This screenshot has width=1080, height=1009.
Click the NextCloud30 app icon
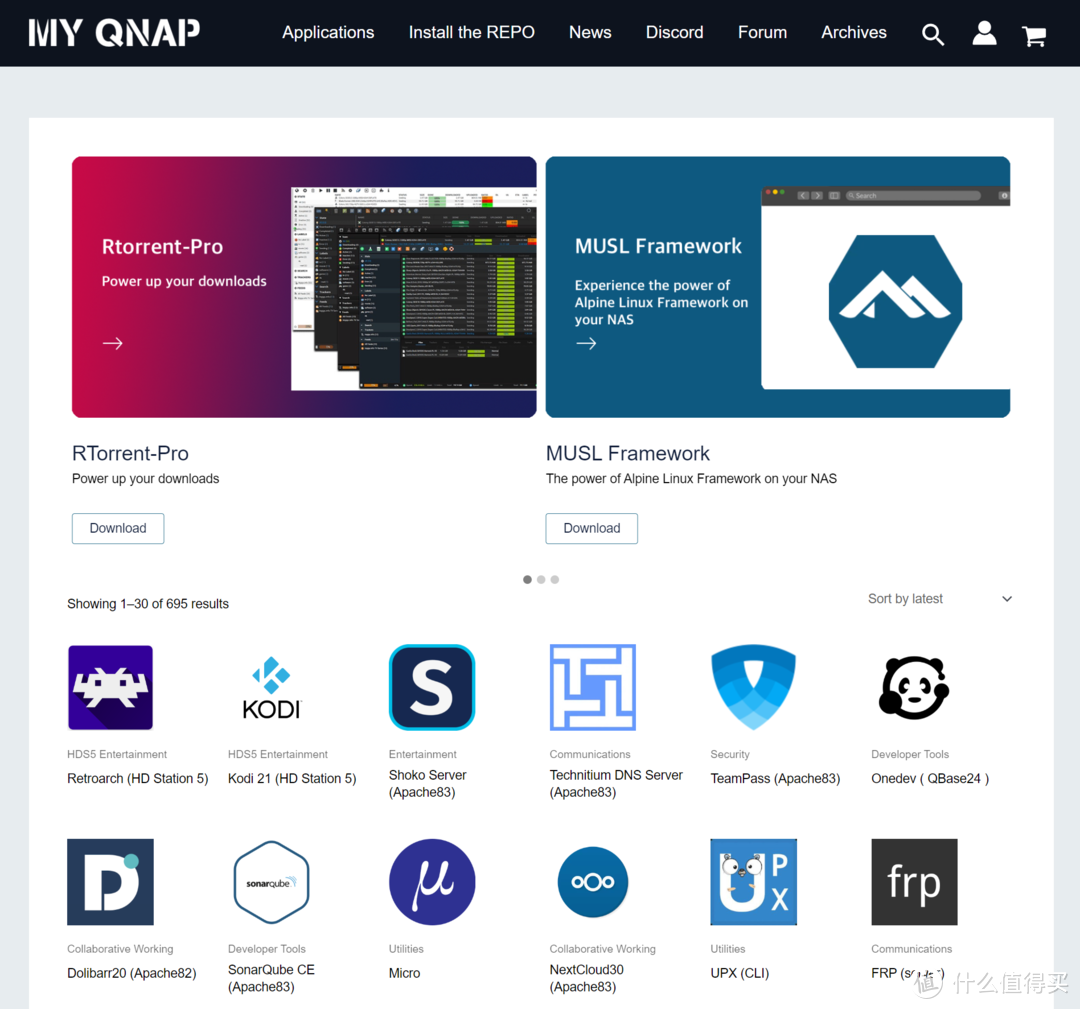click(593, 882)
